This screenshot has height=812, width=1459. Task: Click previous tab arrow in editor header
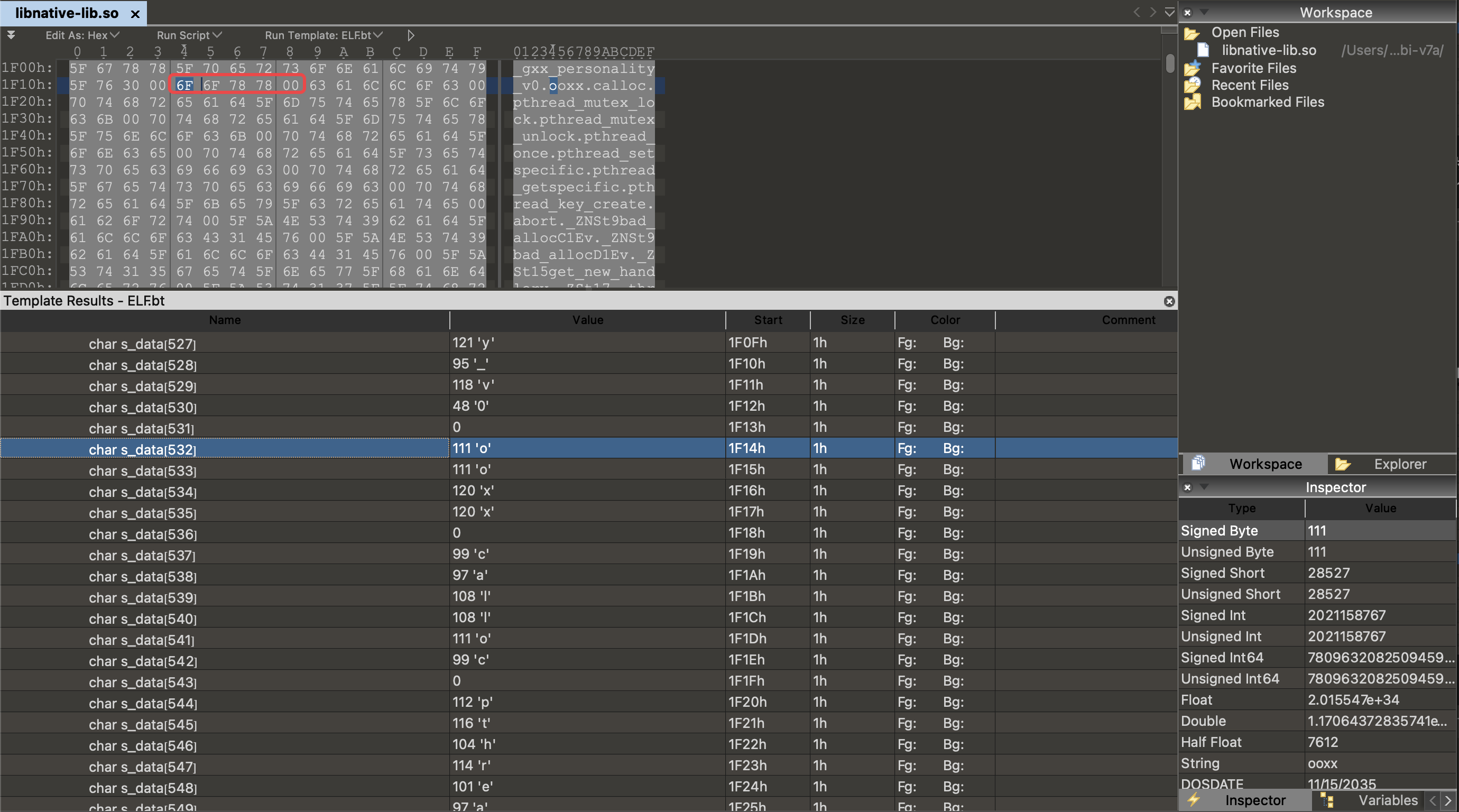pos(1136,13)
